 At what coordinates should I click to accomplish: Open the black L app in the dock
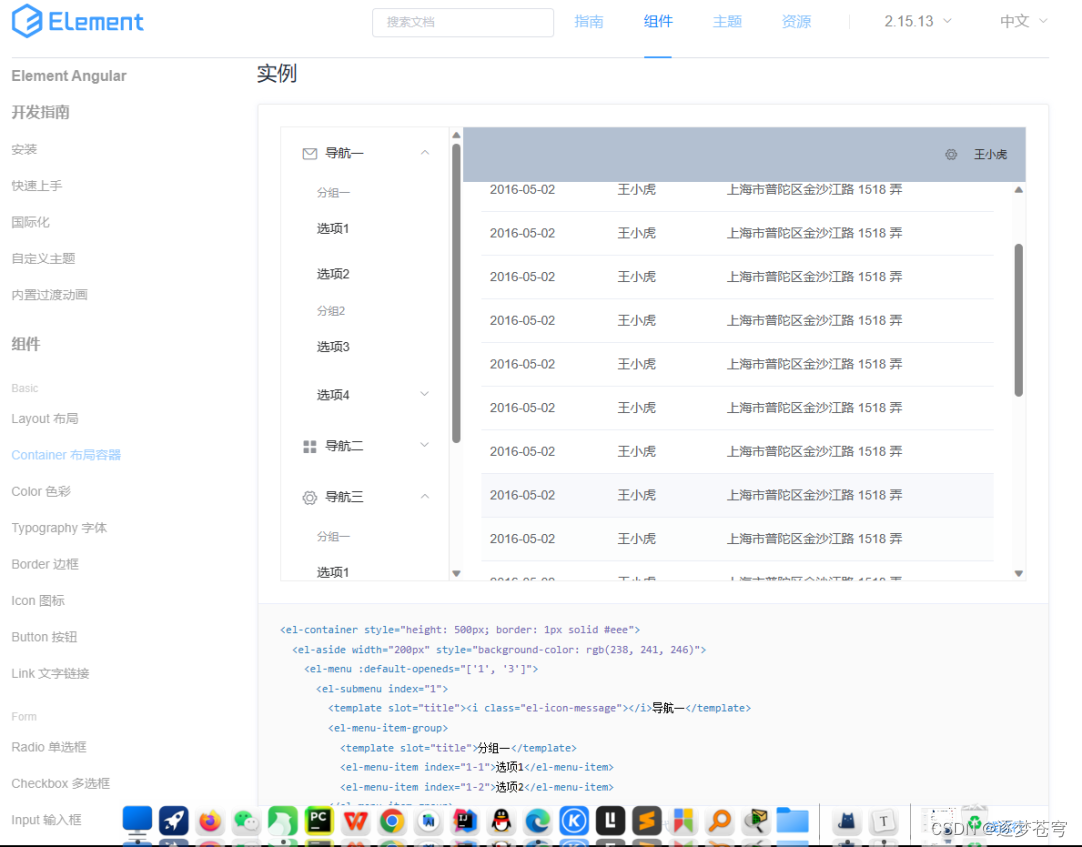(611, 821)
